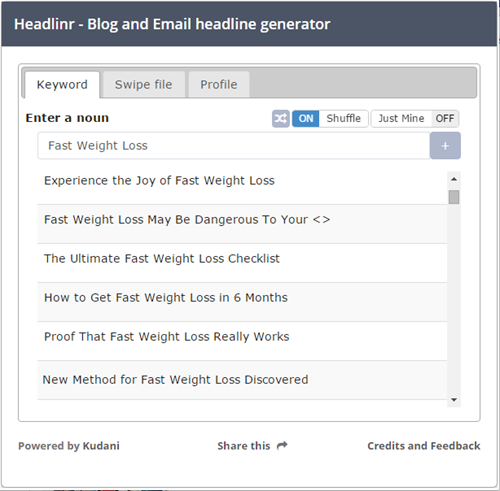Click the scroll down arrow
The width and height of the screenshot is (500, 491).
454,400
